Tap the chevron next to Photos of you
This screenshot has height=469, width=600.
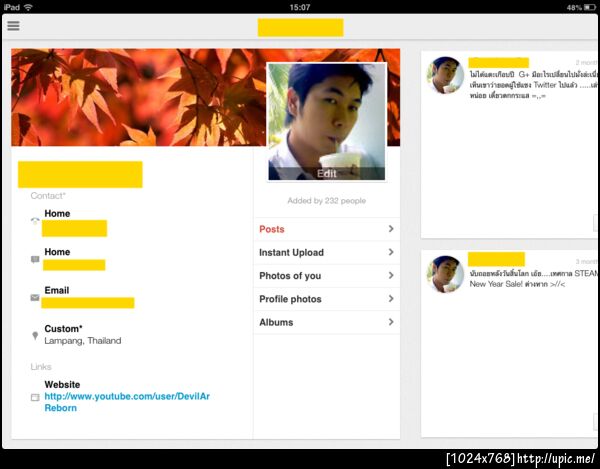coord(391,275)
